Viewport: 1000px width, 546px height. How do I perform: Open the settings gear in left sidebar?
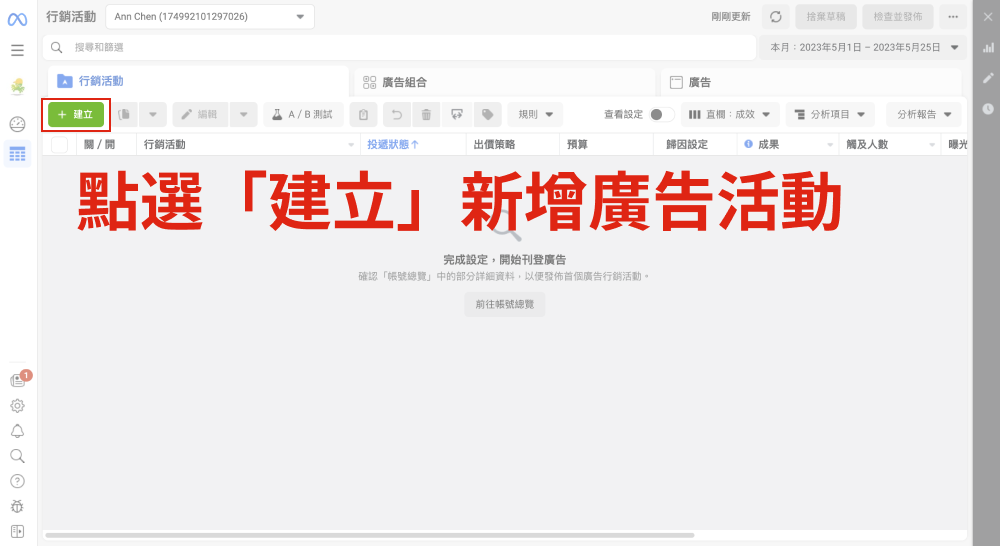pos(17,406)
